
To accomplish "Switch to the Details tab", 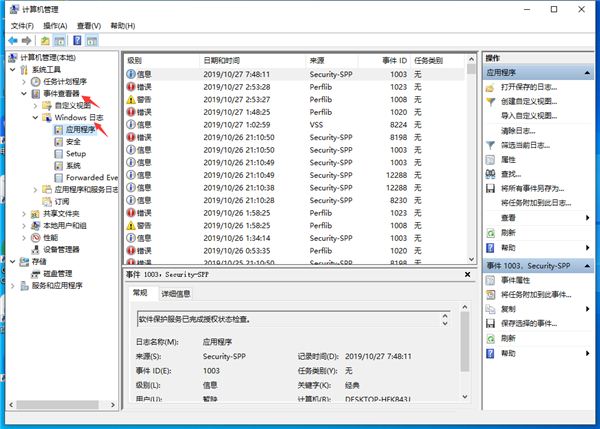I will pyautogui.click(x=177, y=293).
